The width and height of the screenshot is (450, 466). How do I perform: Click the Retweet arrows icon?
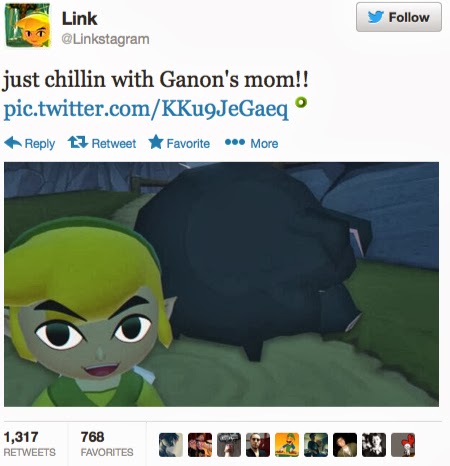78,142
